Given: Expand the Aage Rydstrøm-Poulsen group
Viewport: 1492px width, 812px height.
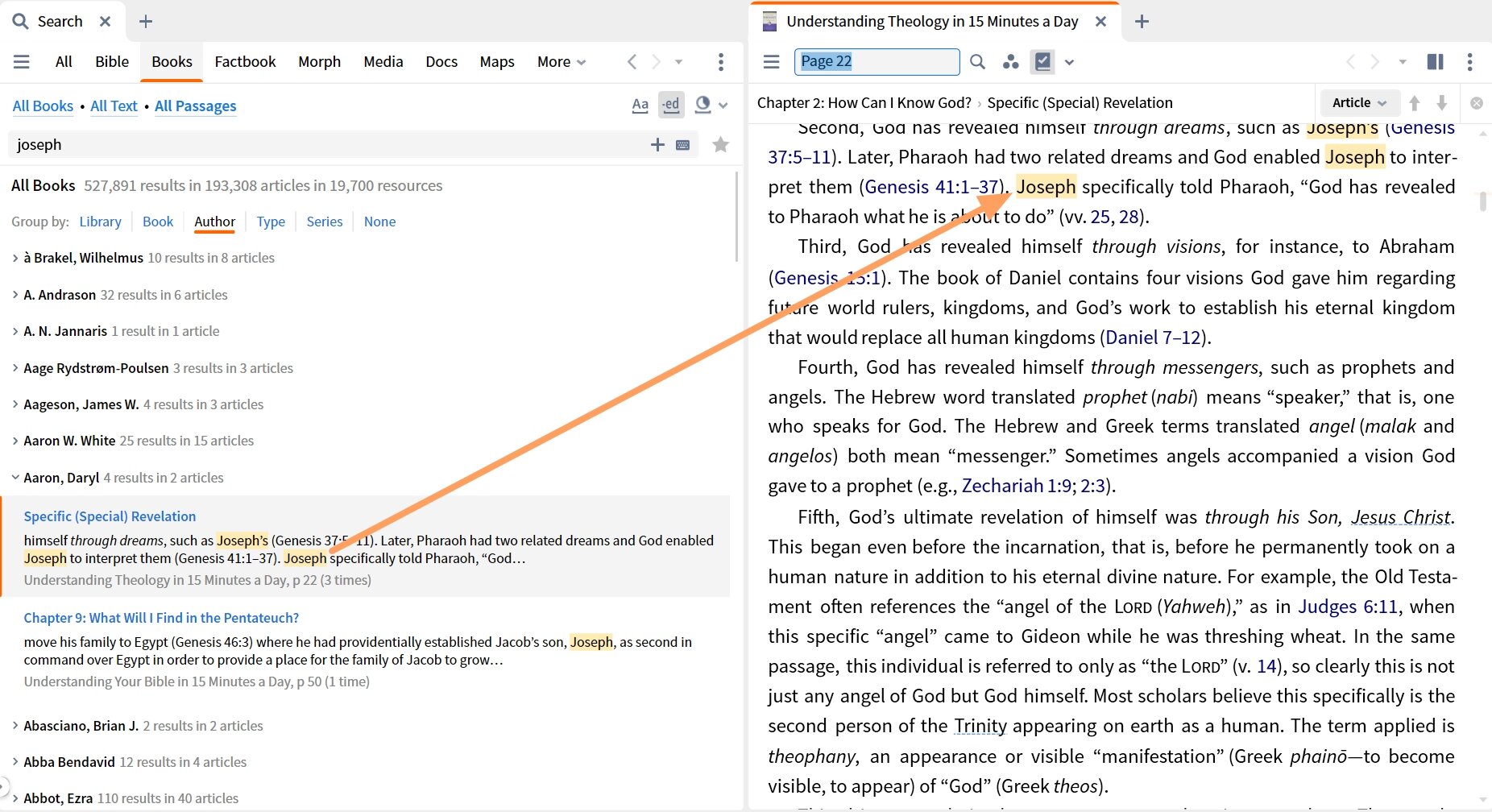Looking at the screenshot, I should click(15, 368).
